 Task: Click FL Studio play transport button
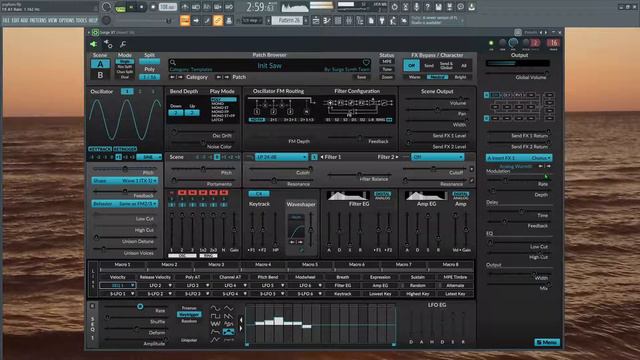point(131,7)
